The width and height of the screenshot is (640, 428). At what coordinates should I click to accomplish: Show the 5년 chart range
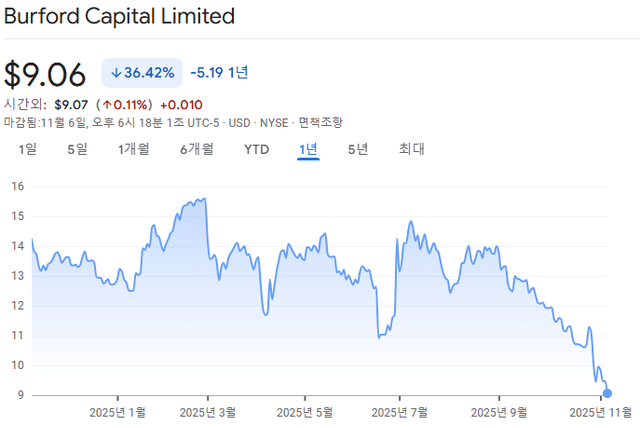tap(358, 149)
